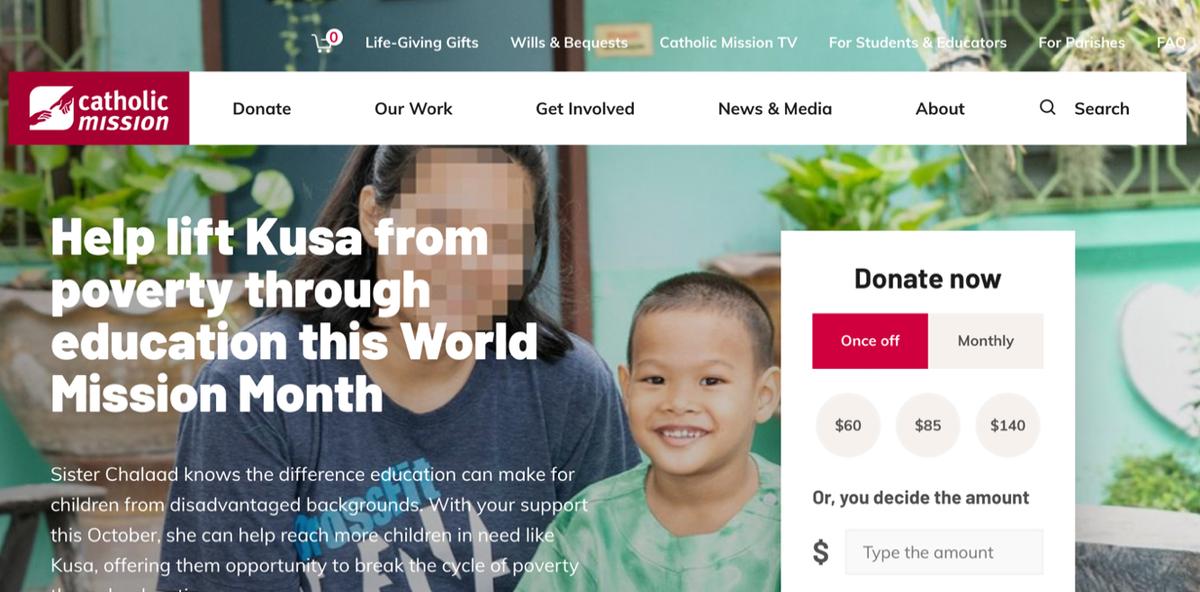Switch to Monthly donation frequency
1200x592 pixels.
click(986, 341)
